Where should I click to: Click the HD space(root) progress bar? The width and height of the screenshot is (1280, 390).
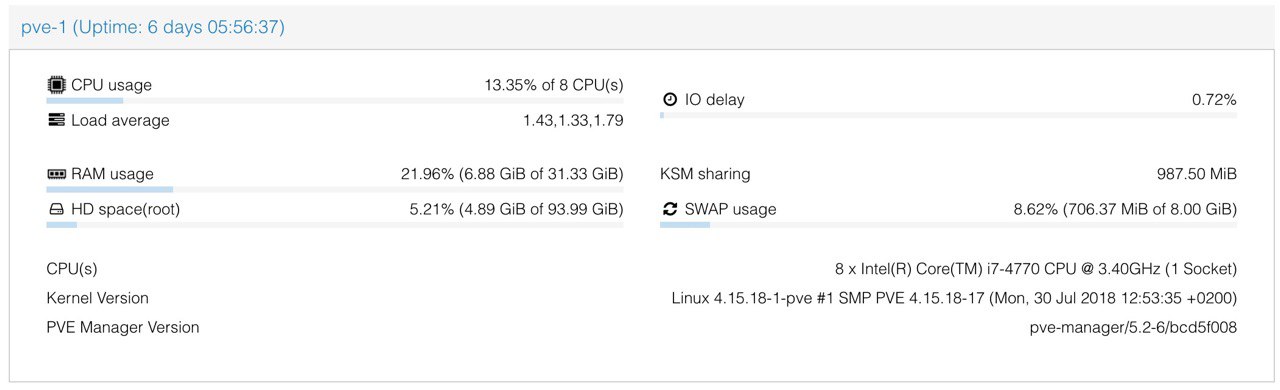[335, 225]
